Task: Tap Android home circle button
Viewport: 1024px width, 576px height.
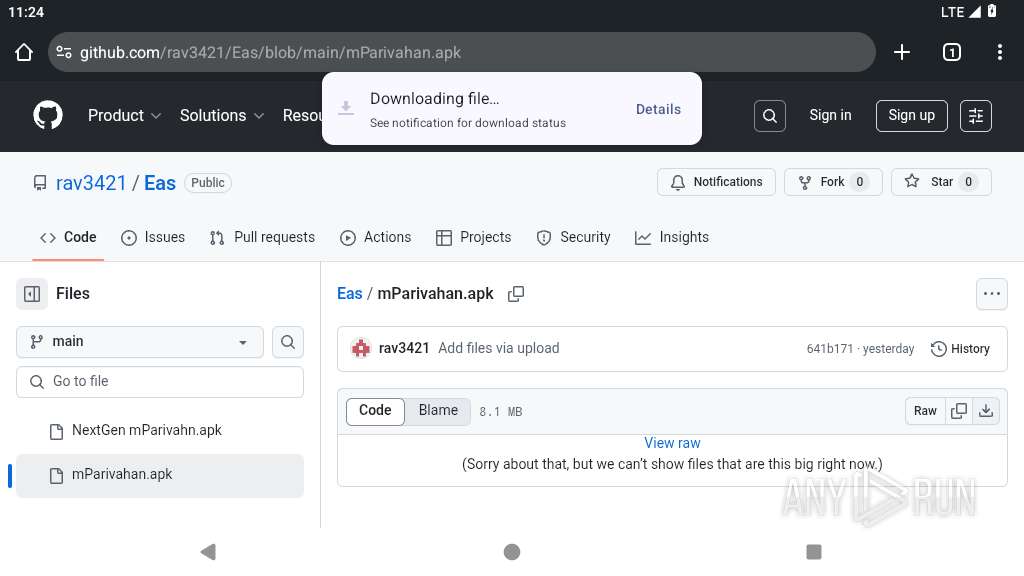Action: (x=512, y=552)
